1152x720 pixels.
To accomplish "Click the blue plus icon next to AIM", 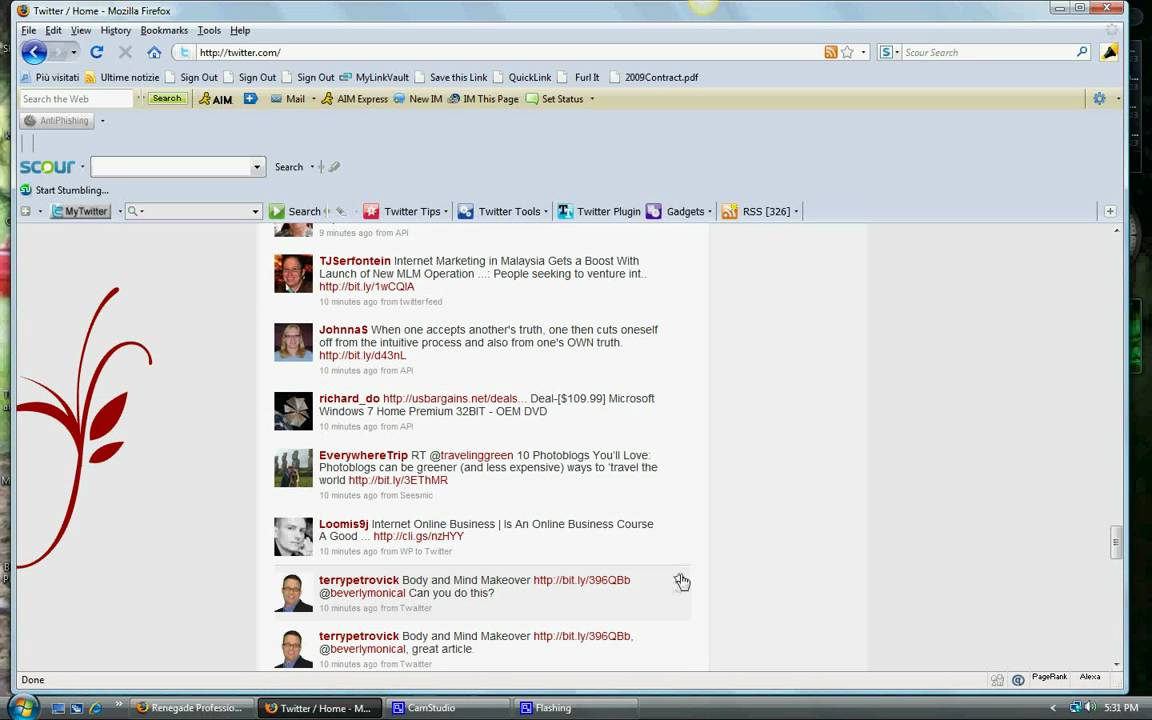I will click(251, 98).
